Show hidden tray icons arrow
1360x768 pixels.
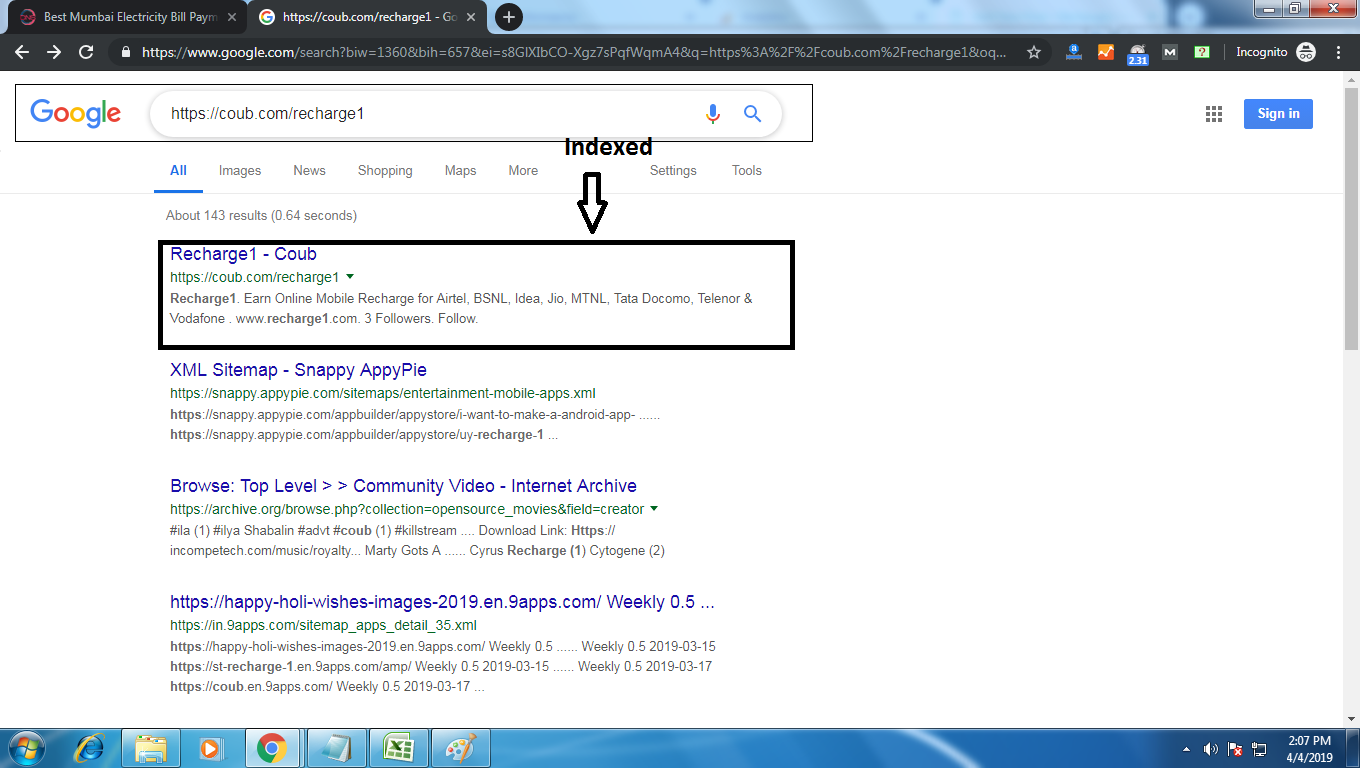click(1187, 749)
